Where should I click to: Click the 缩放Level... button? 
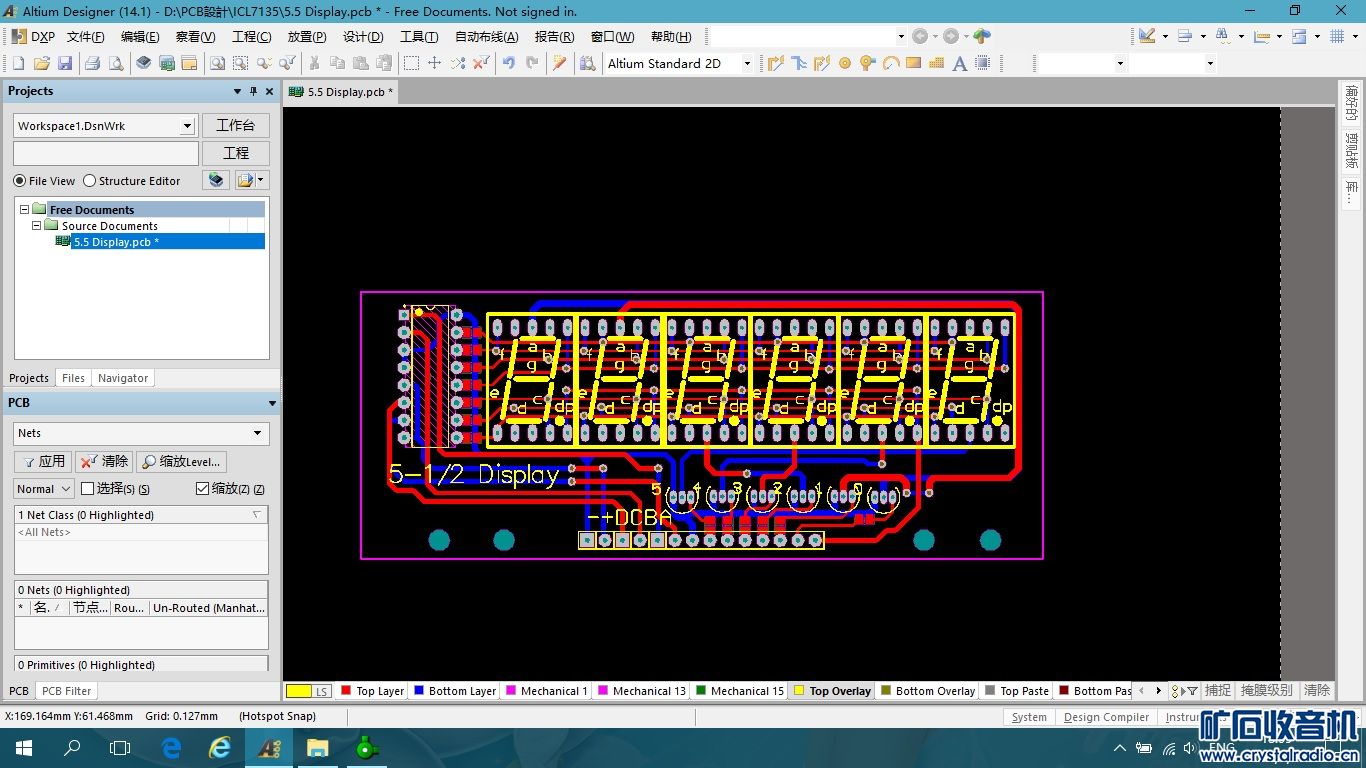pos(182,462)
